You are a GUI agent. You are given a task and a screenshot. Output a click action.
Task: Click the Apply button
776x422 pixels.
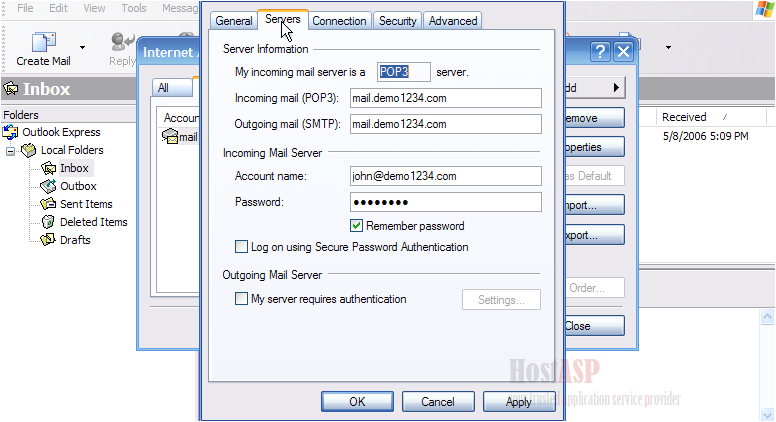[518, 402]
